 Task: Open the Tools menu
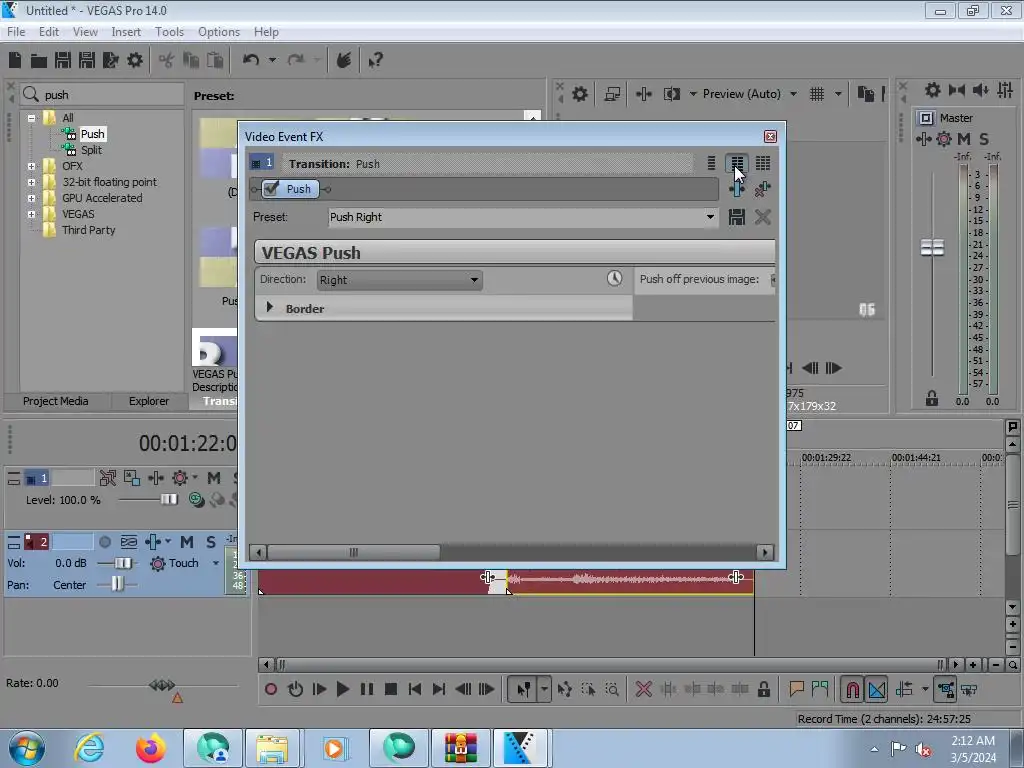click(169, 31)
